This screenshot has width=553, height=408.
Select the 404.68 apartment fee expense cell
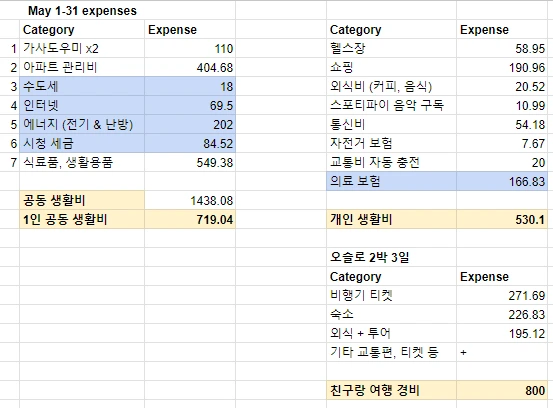(x=190, y=67)
